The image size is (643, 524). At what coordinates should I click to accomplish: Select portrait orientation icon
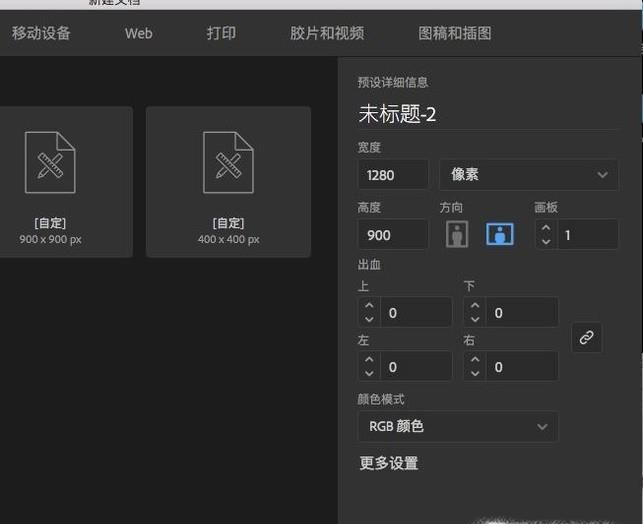tap(457, 234)
